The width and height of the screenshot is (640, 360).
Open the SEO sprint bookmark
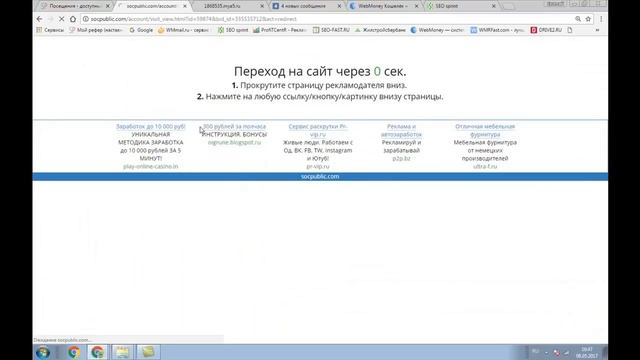pyautogui.click(x=233, y=30)
